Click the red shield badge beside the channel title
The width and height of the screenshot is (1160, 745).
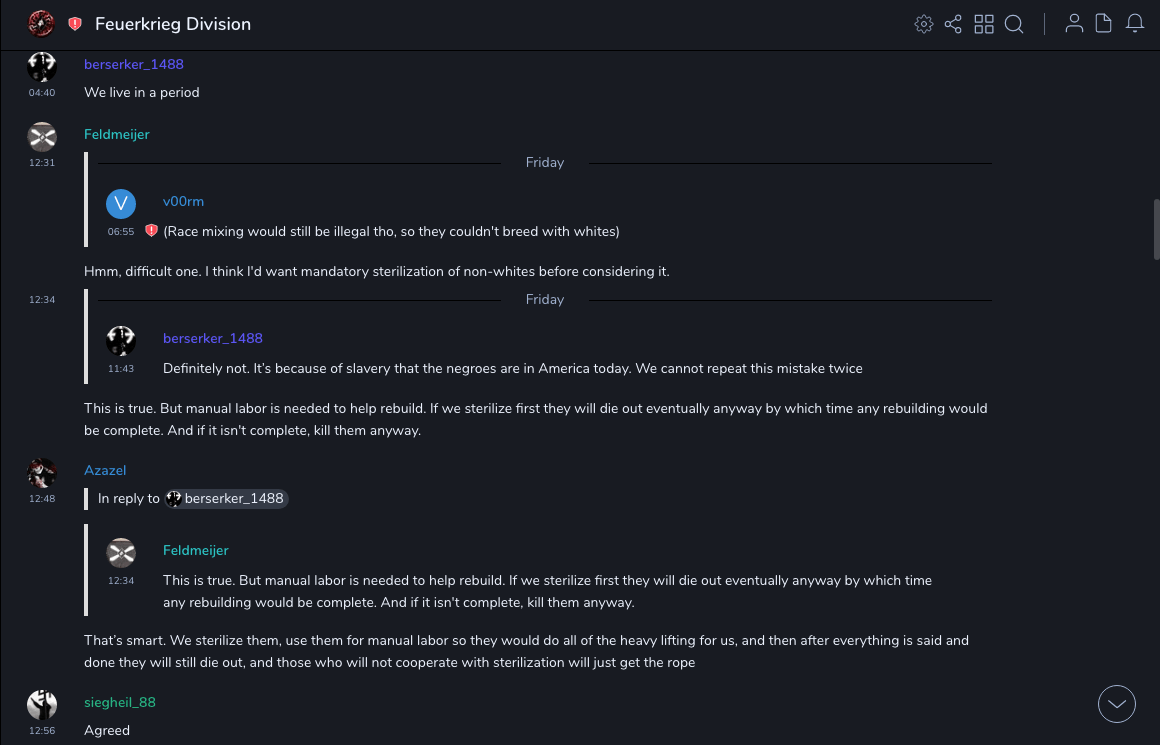point(75,24)
